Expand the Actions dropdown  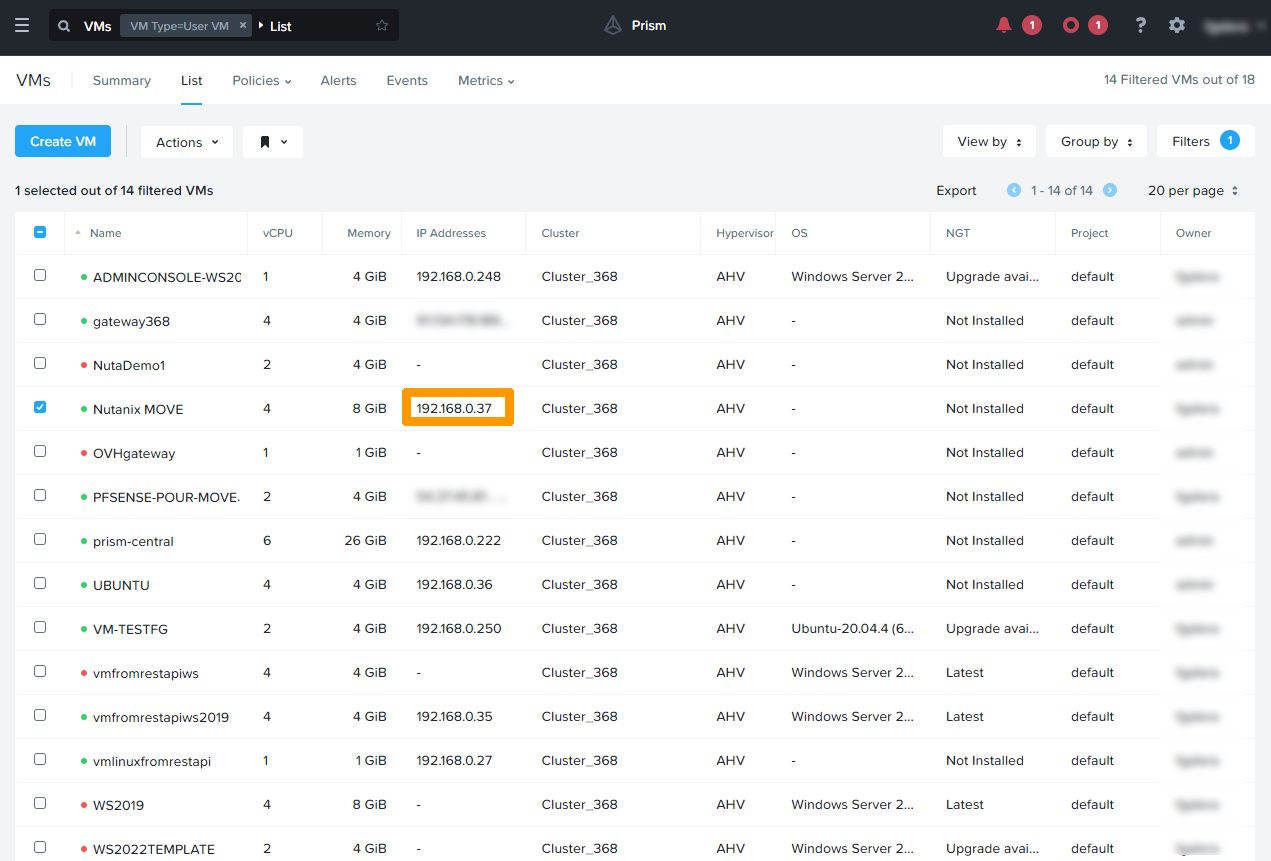tap(187, 142)
